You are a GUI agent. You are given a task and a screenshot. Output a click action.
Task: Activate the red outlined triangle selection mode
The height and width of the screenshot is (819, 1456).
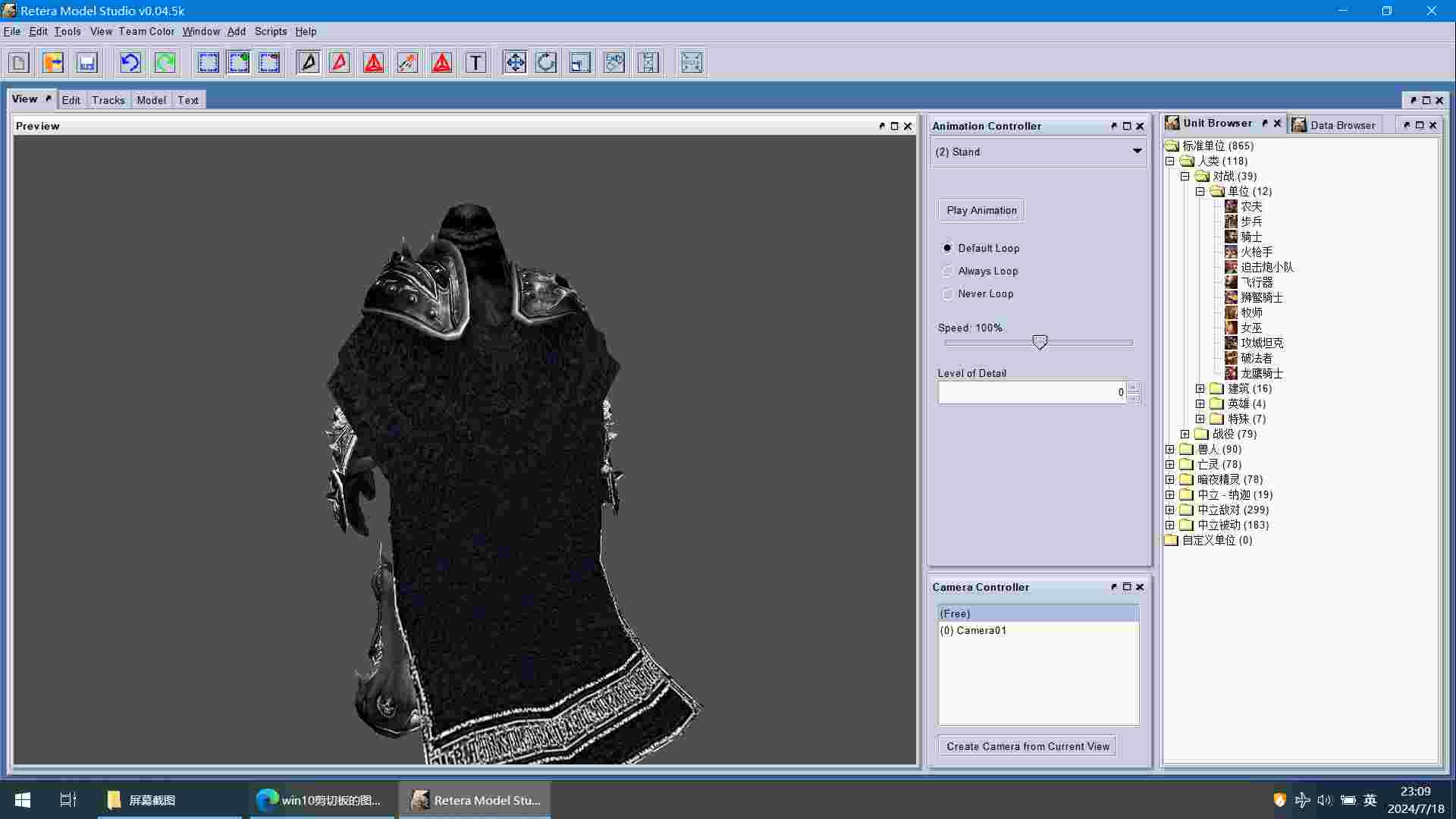[x=340, y=62]
